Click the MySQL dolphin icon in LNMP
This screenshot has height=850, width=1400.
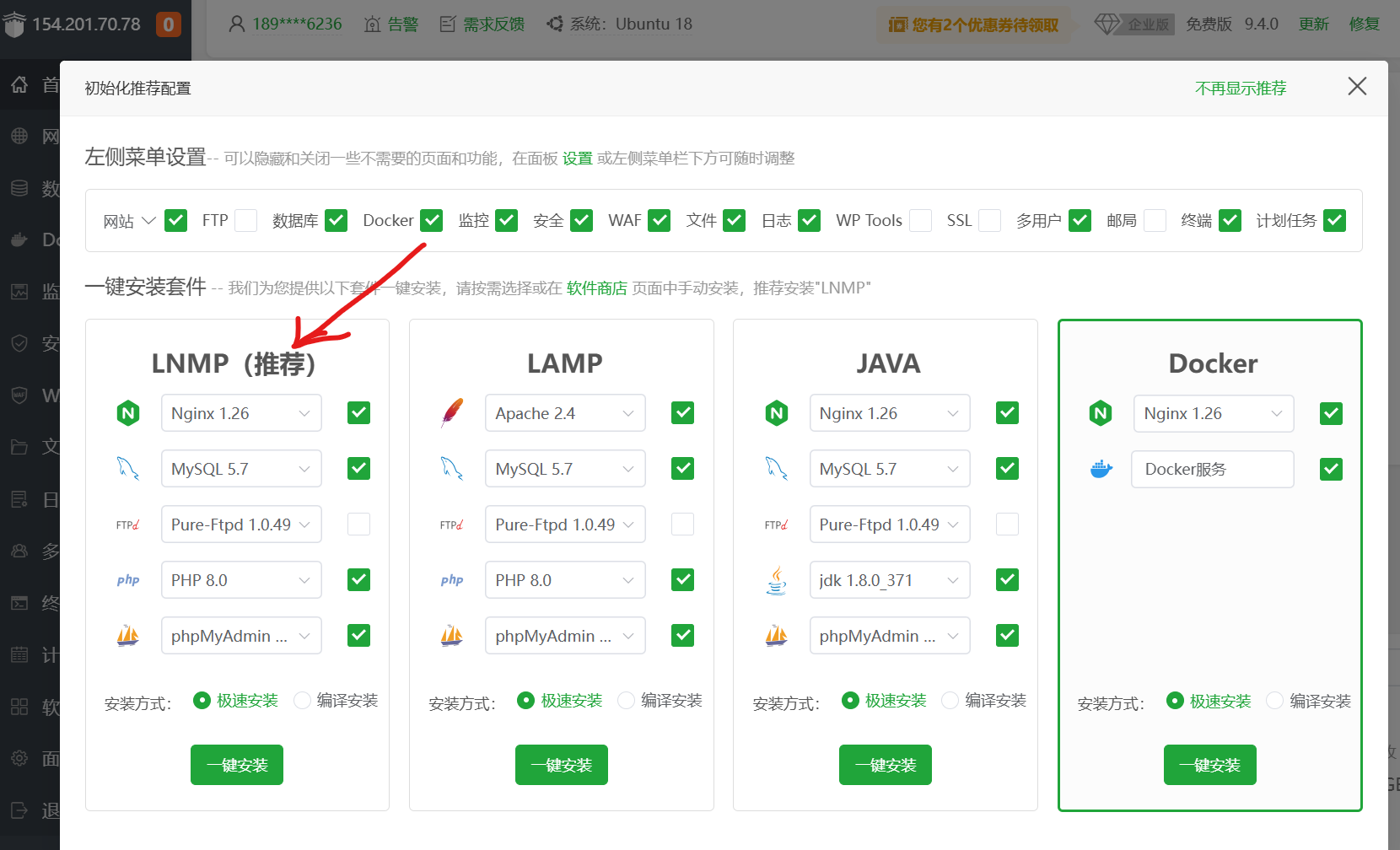pyautogui.click(x=128, y=469)
